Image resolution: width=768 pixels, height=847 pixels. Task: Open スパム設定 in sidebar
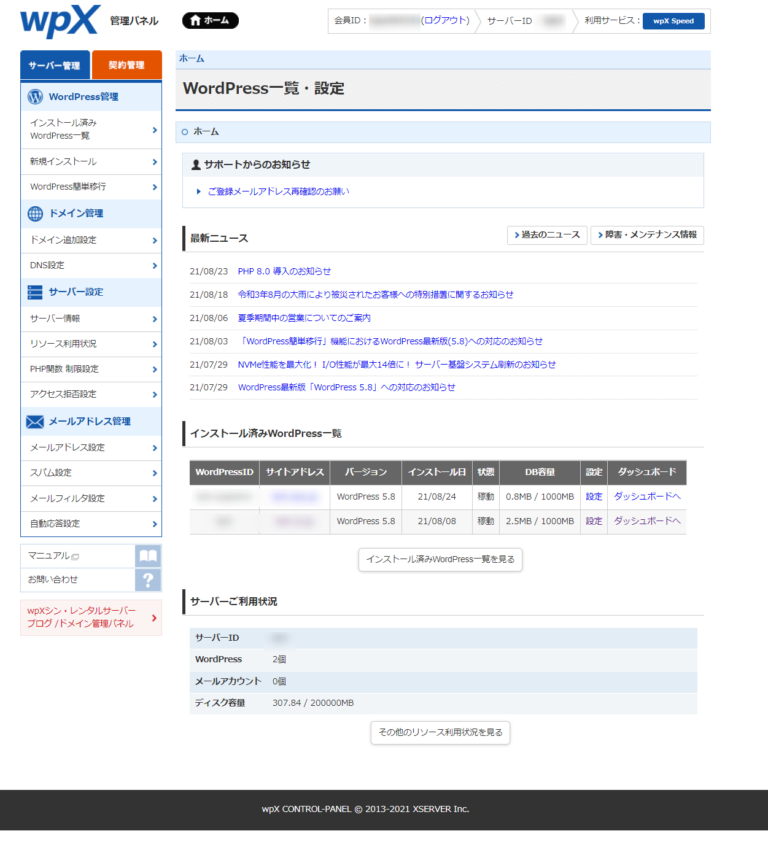(x=91, y=473)
